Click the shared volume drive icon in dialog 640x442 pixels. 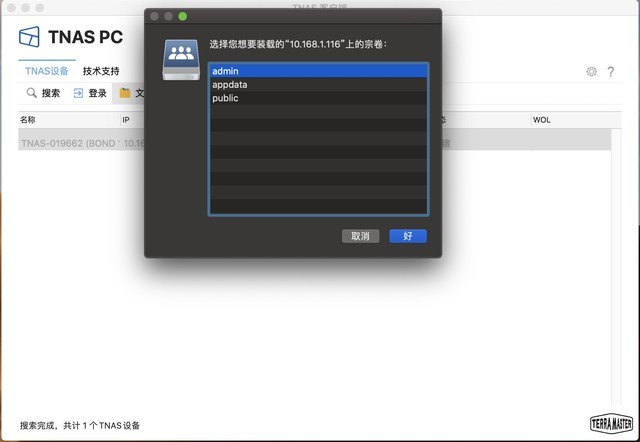[181, 60]
